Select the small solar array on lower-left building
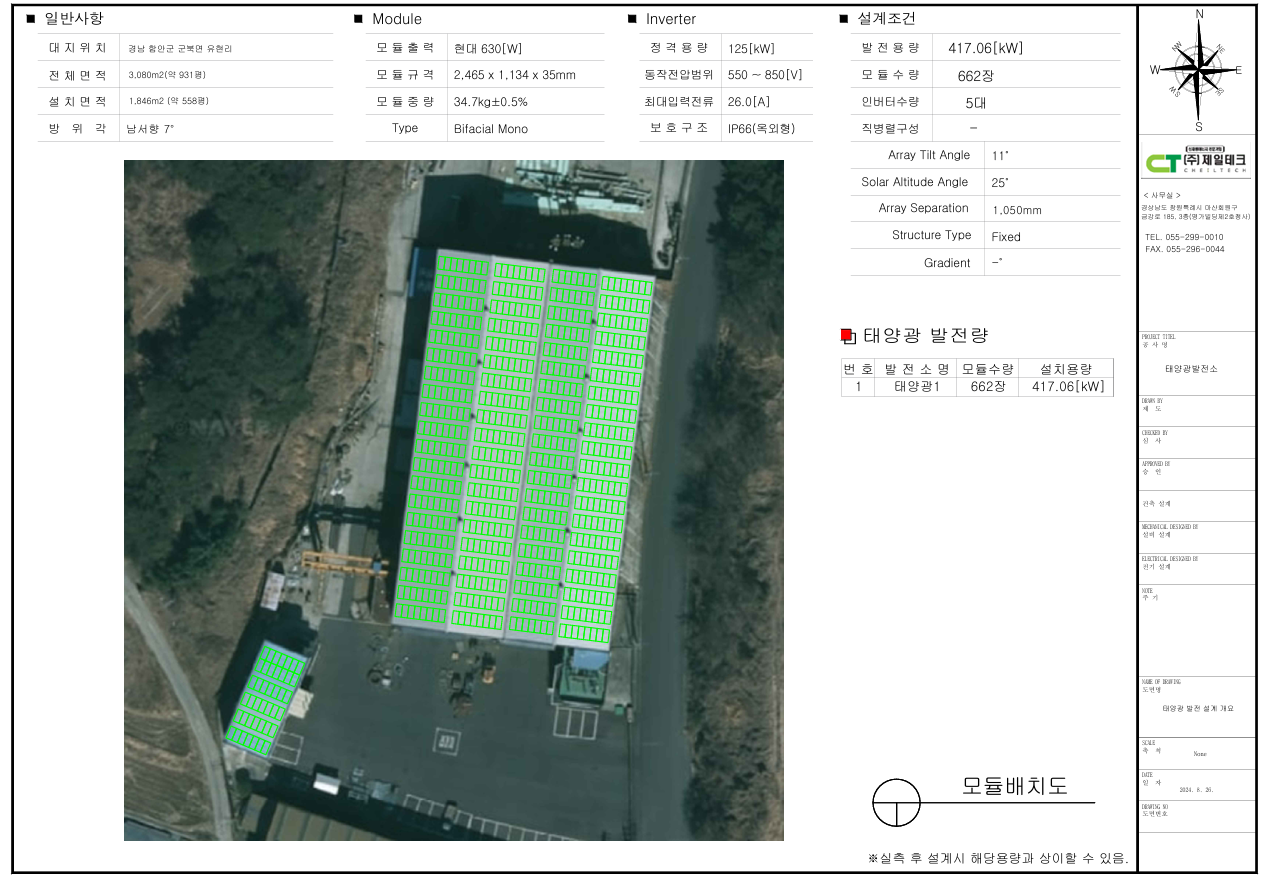This screenshot has width=1267, height=880. pos(265,695)
